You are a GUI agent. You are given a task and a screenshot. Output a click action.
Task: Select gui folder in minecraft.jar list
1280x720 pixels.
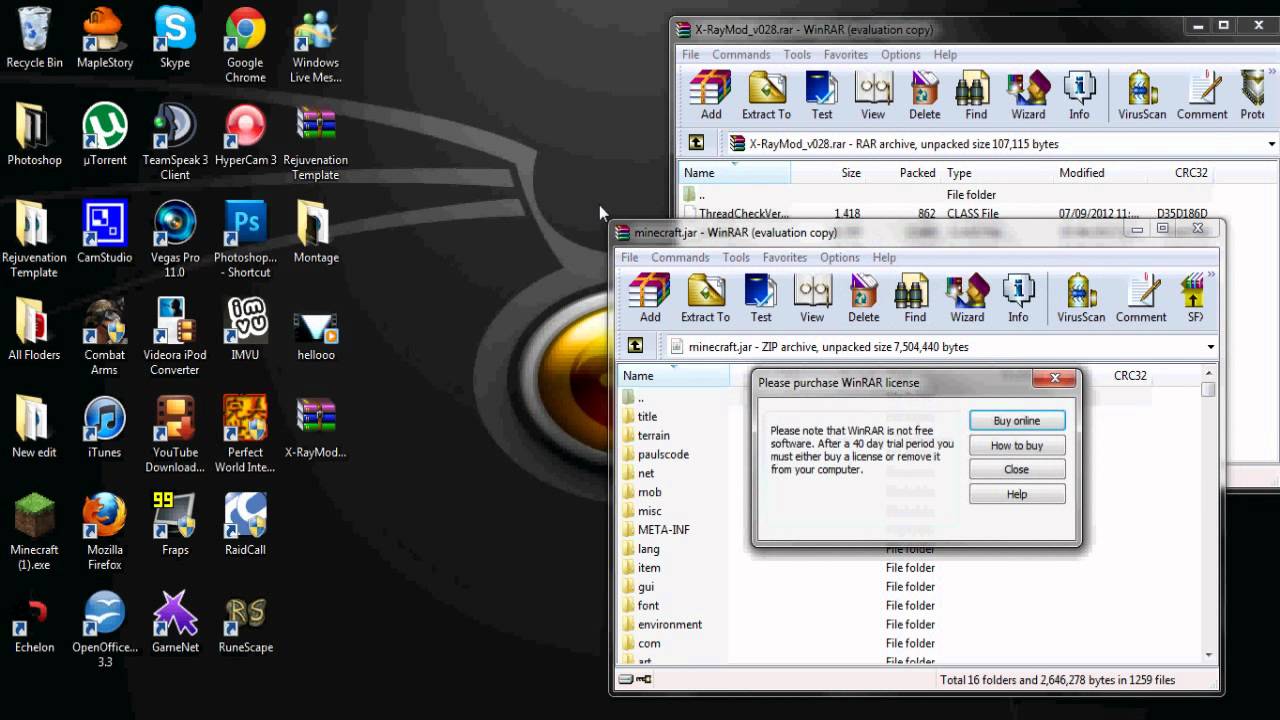(638, 587)
